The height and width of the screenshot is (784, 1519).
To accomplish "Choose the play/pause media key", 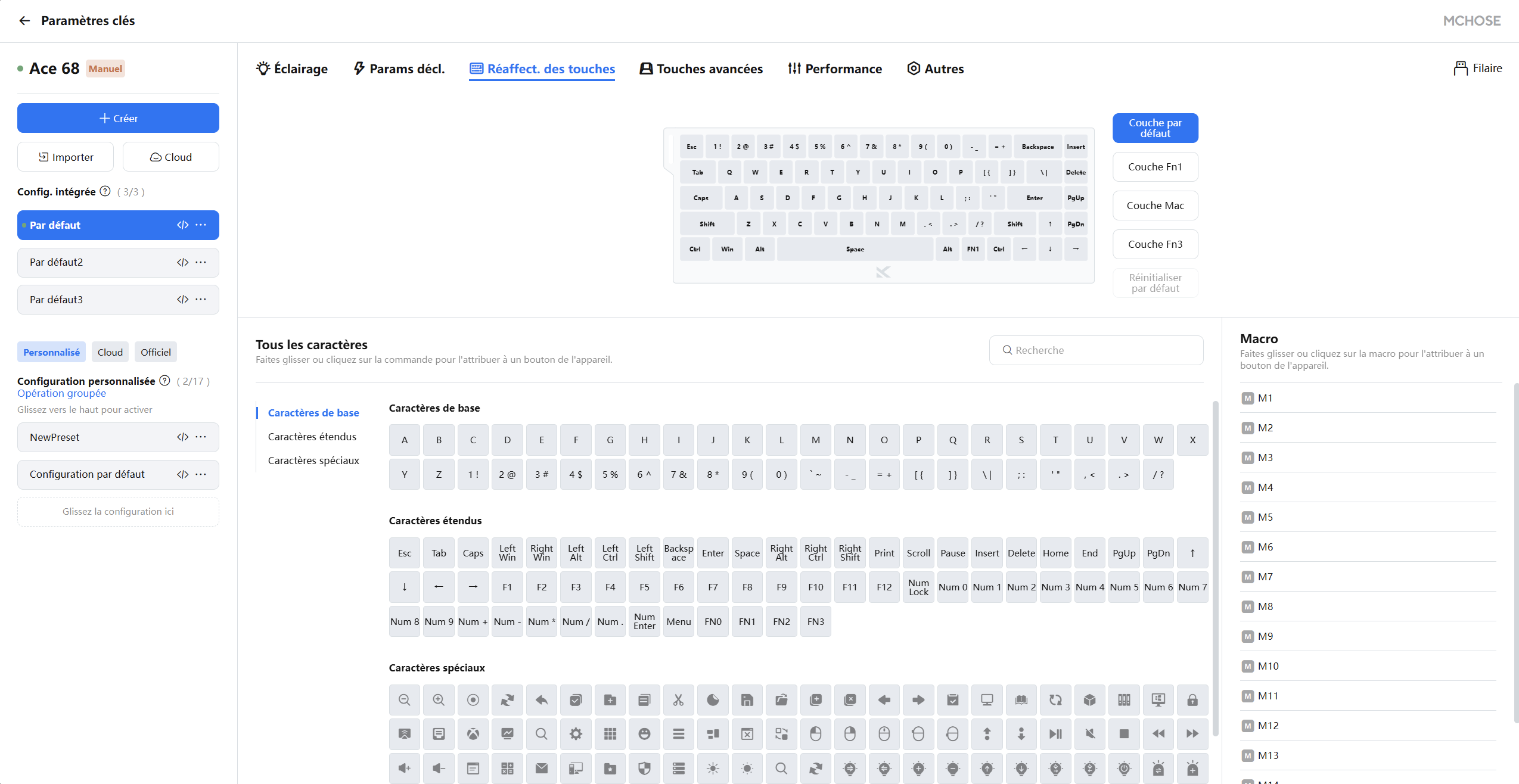I will 1055,734.
